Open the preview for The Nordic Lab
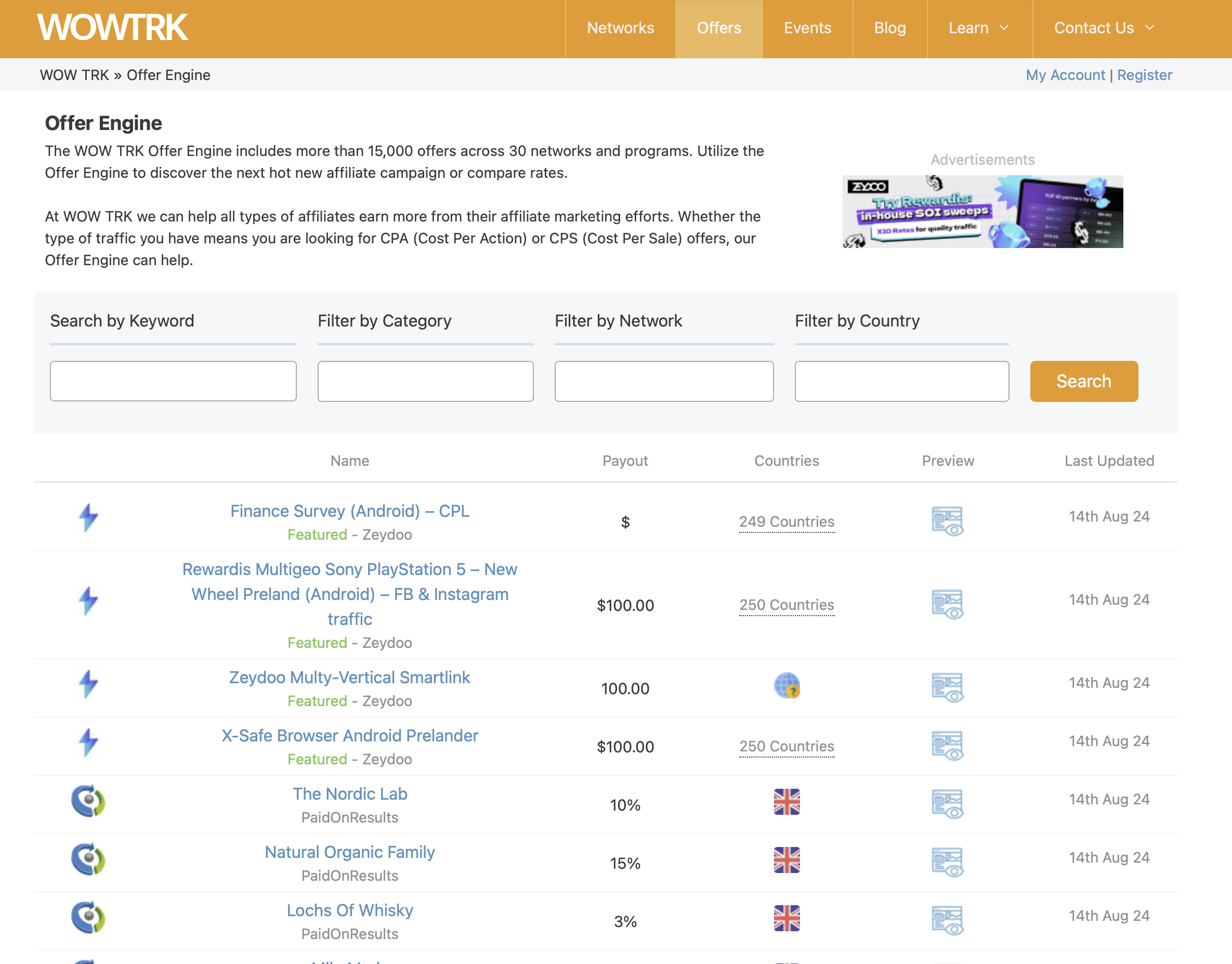 coord(948,804)
